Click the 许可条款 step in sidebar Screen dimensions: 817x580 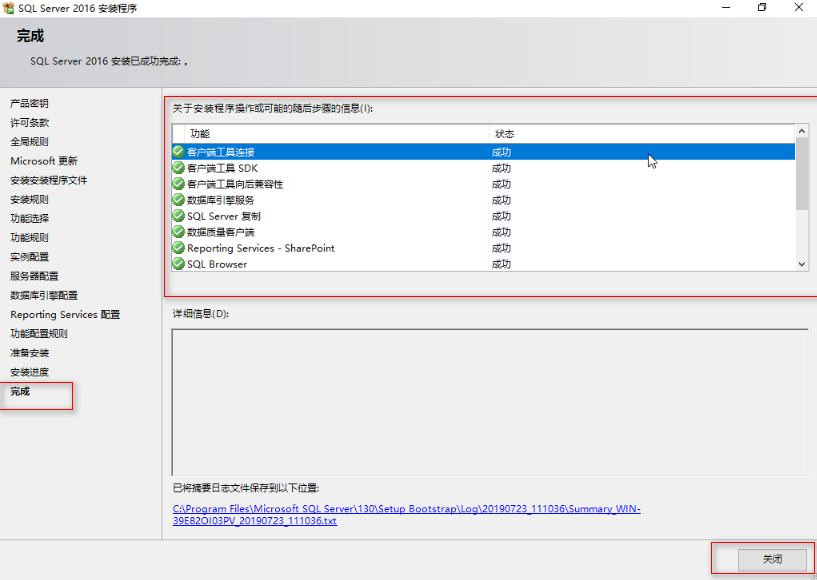[29, 122]
